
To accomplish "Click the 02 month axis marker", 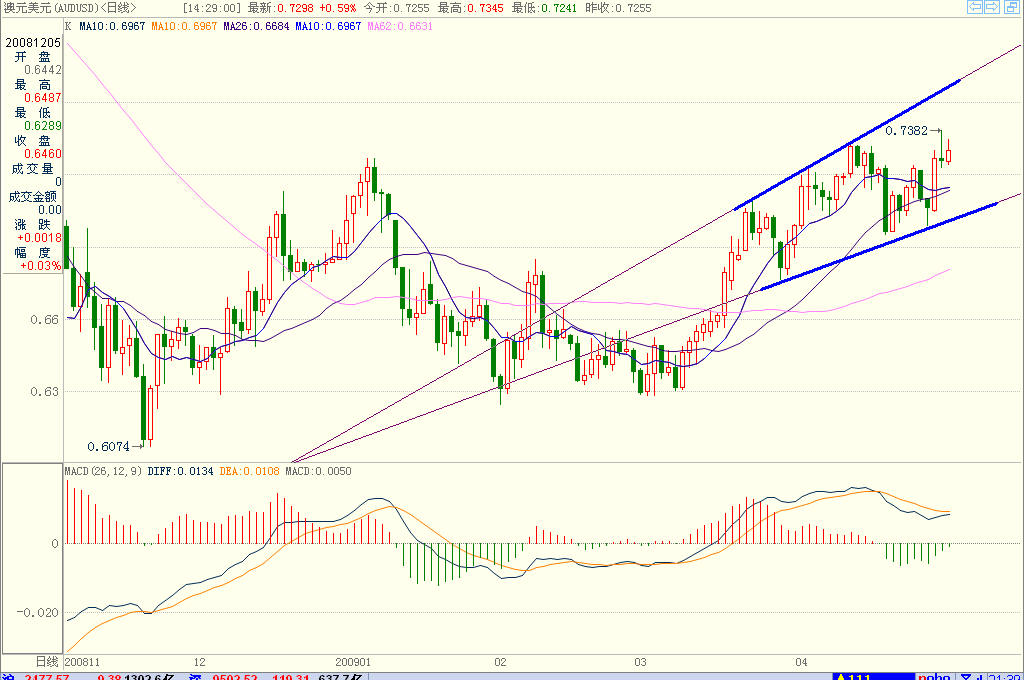I will click(x=500, y=662).
